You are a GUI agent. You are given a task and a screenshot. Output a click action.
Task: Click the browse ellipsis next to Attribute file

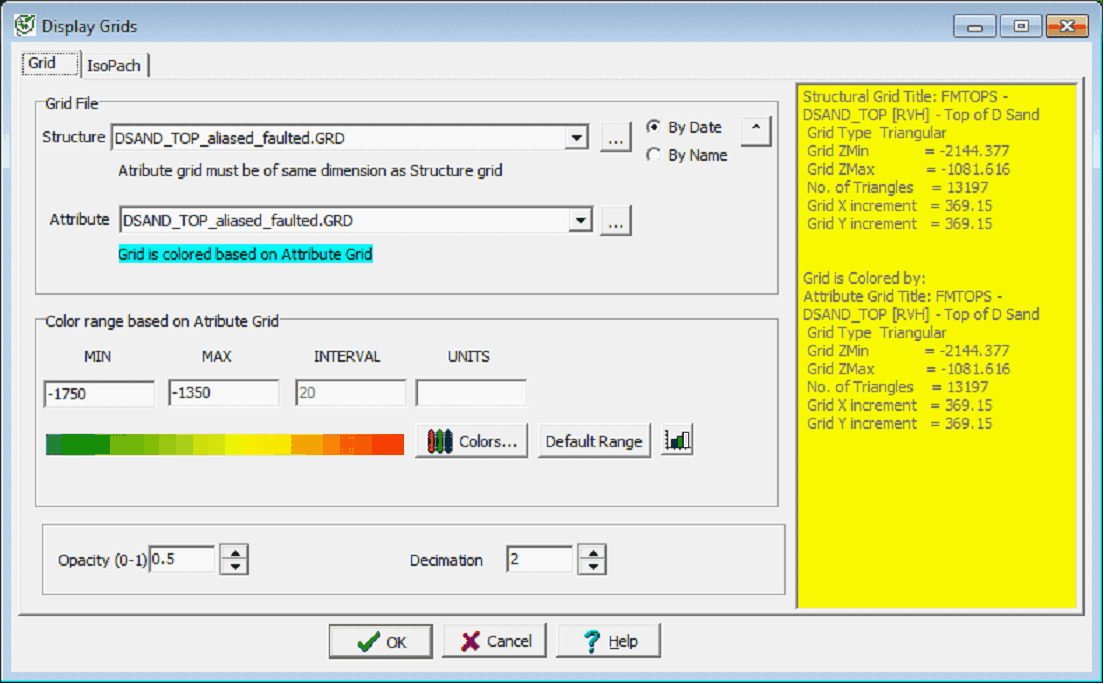click(615, 221)
